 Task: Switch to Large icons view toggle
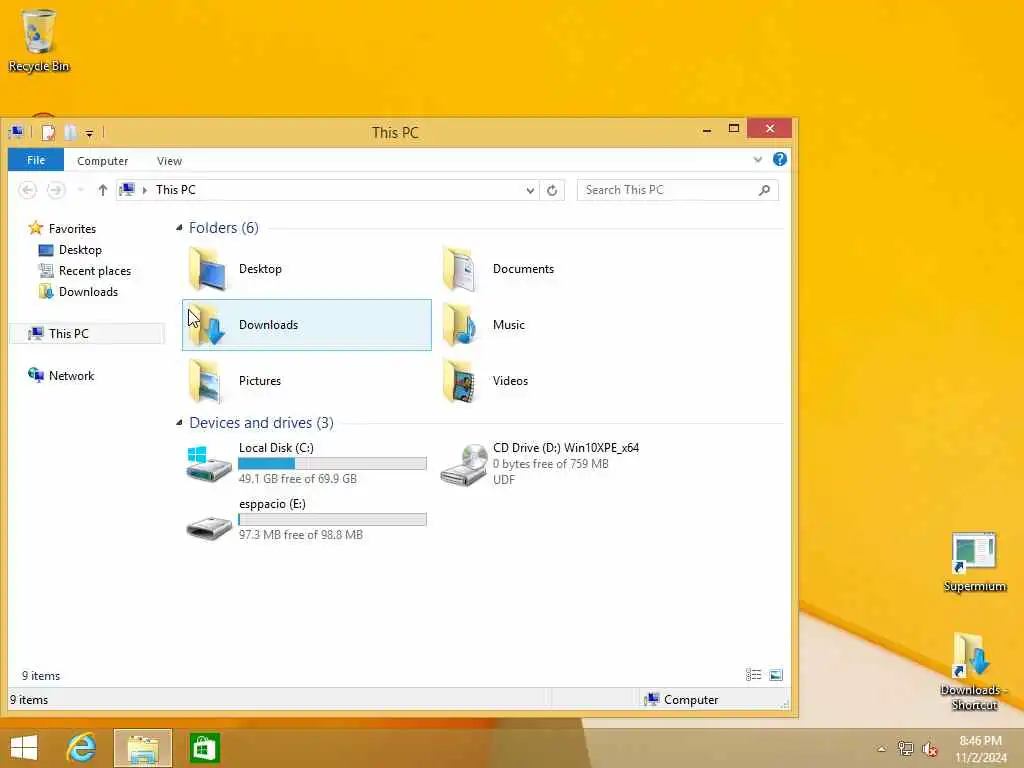point(776,675)
